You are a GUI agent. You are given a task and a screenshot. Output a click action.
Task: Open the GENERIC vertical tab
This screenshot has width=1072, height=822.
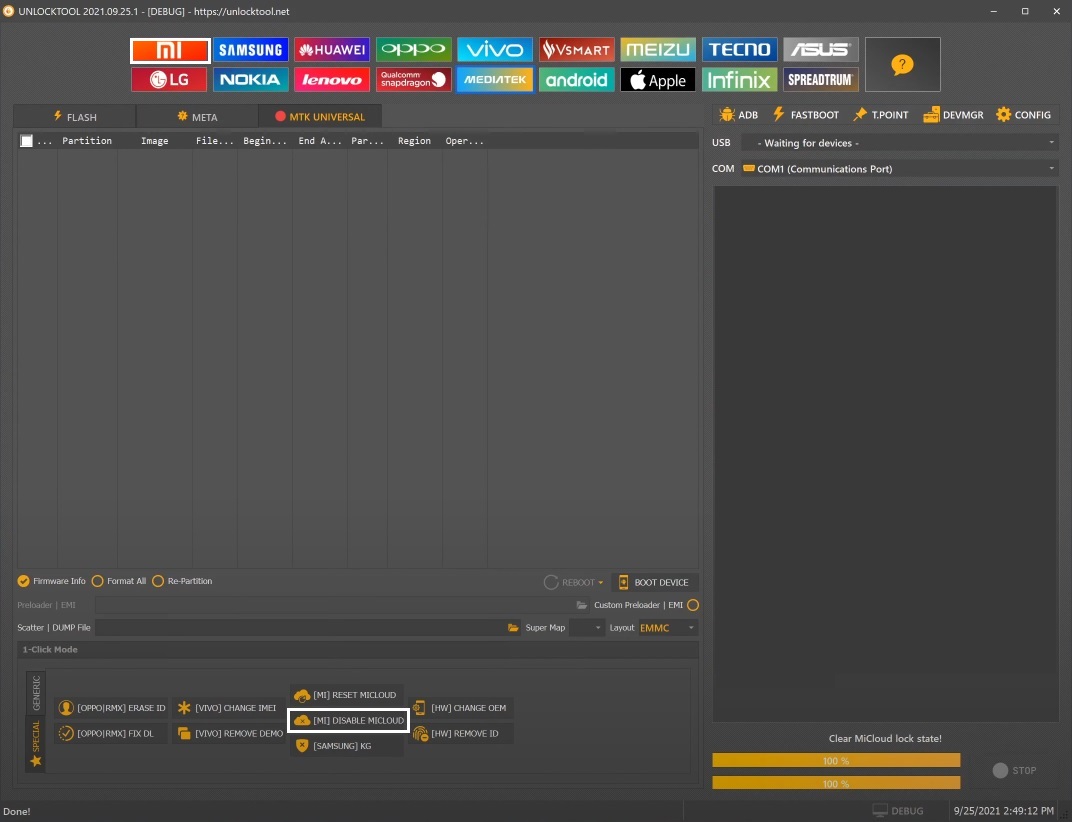tap(36, 693)
